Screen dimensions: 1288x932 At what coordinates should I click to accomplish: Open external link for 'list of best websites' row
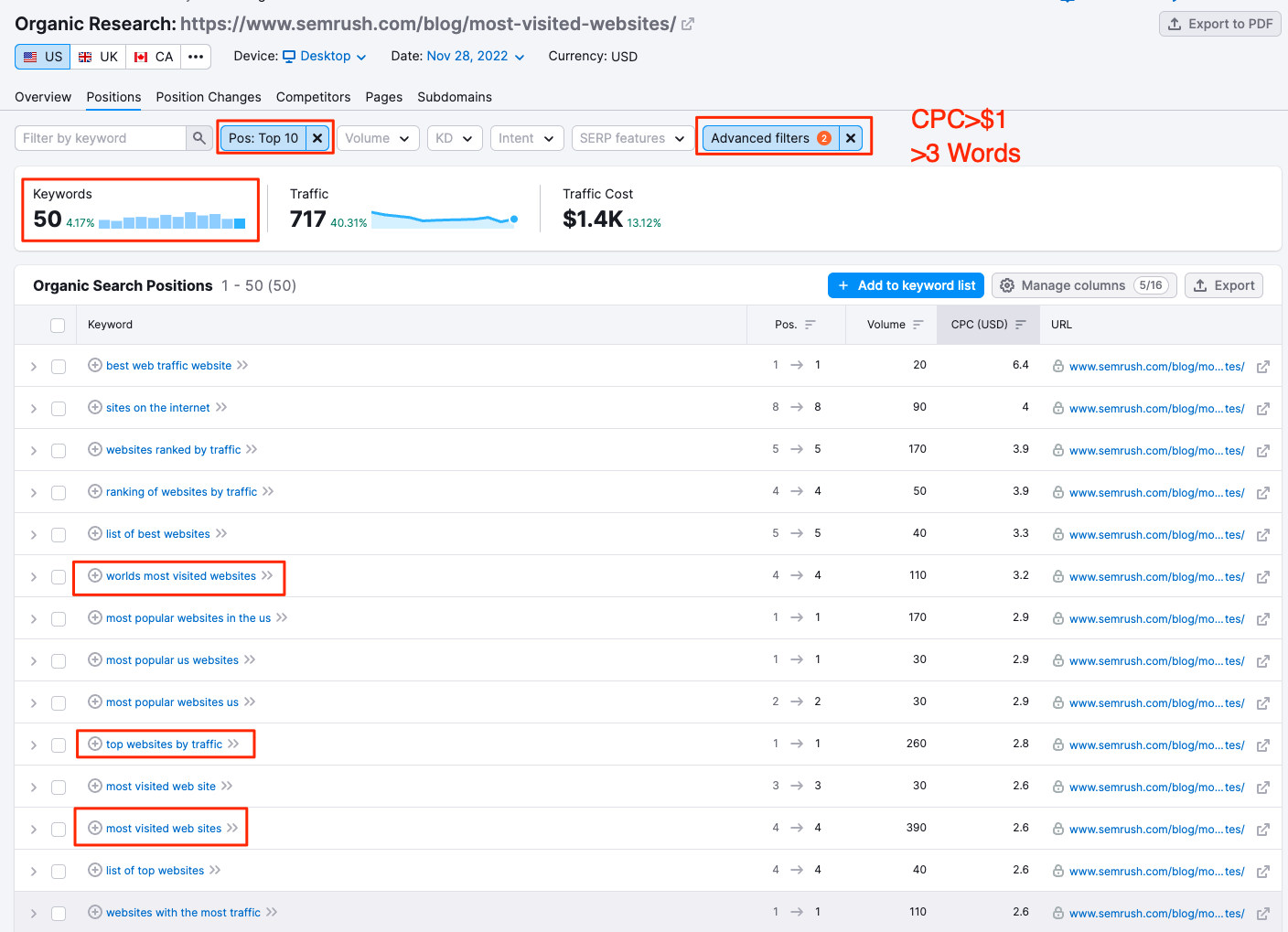click(1263, 535)
